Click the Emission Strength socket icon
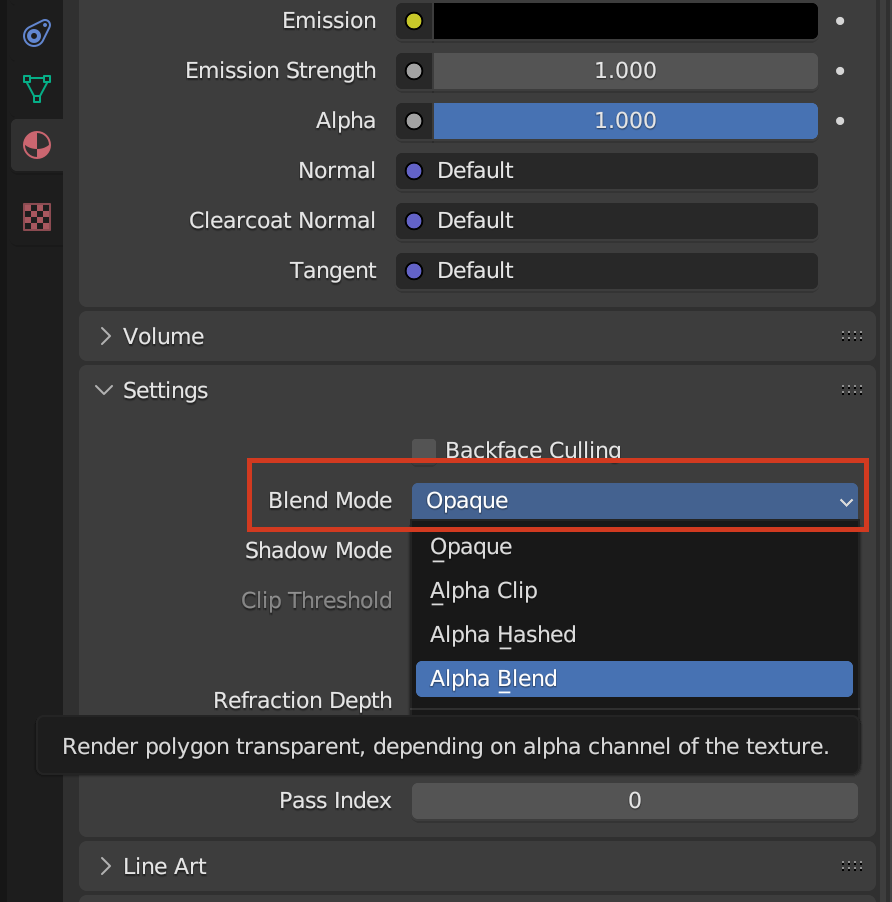 point(414,71)
